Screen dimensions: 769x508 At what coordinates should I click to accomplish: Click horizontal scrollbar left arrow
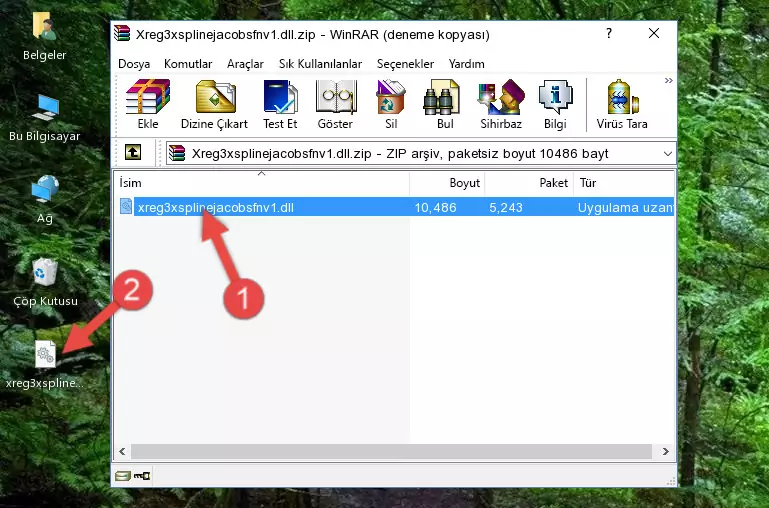[123, 451]
